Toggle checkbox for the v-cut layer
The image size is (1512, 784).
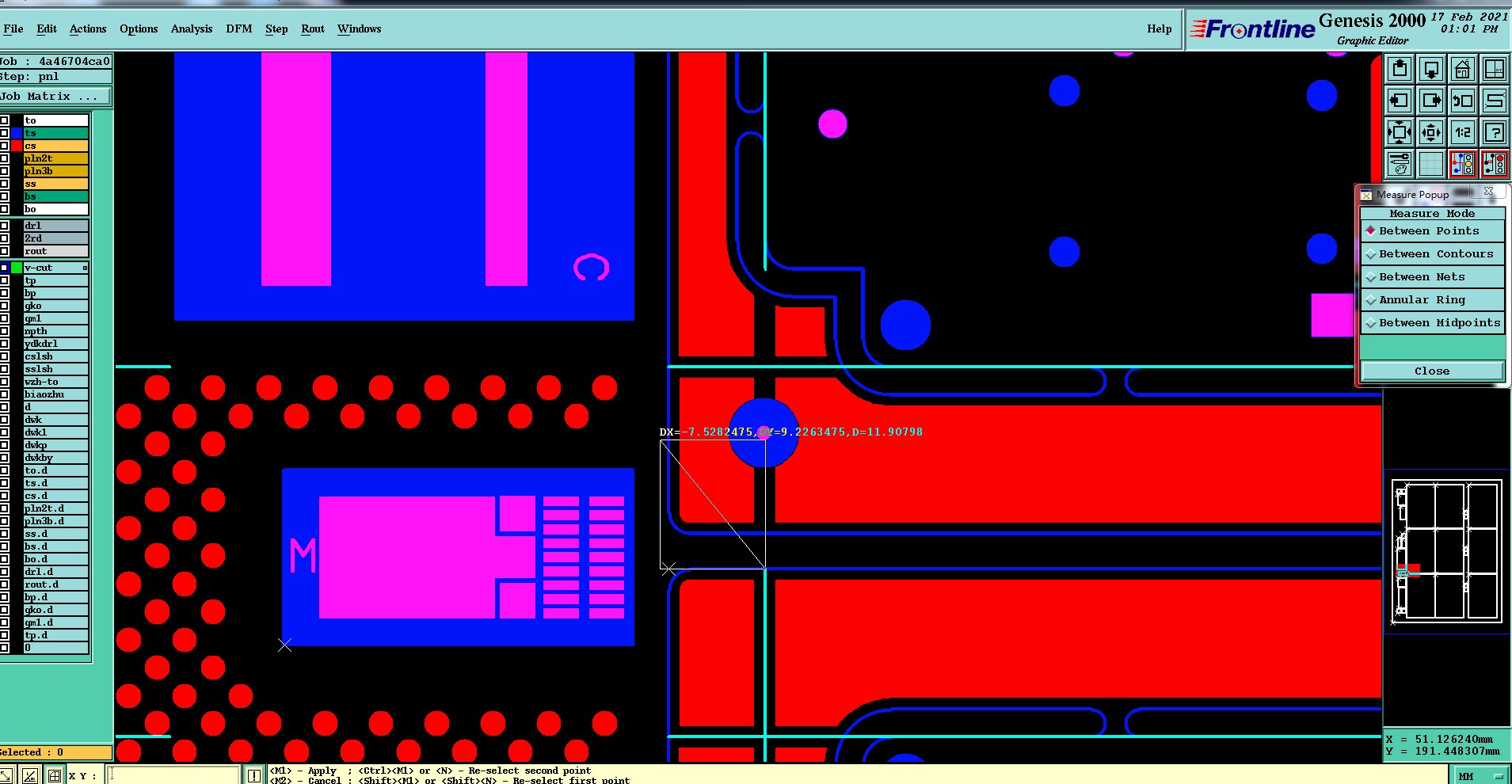coord(4,268)
